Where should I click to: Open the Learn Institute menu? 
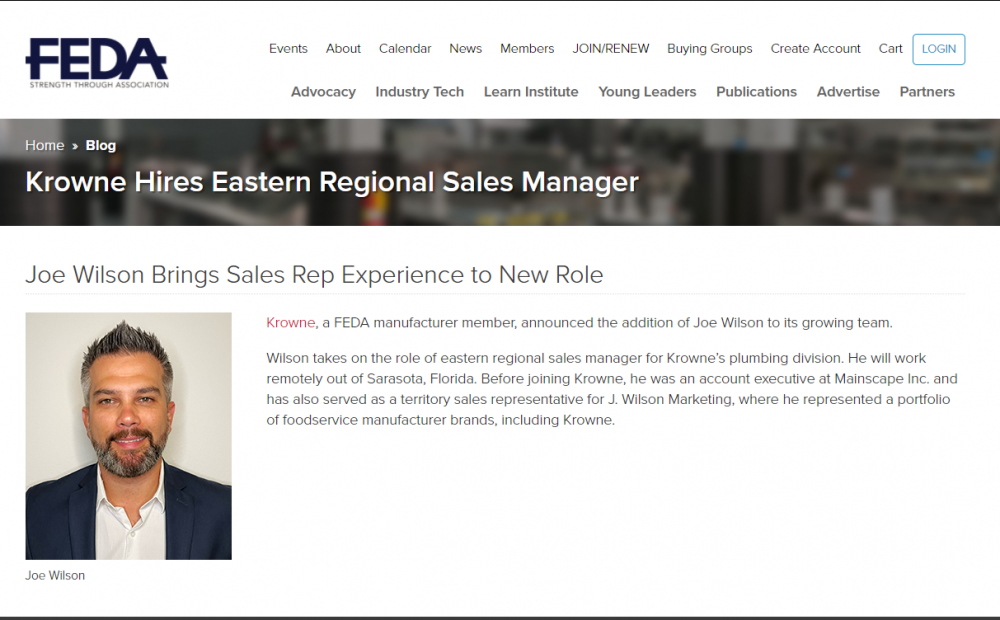tap(531, 92)
